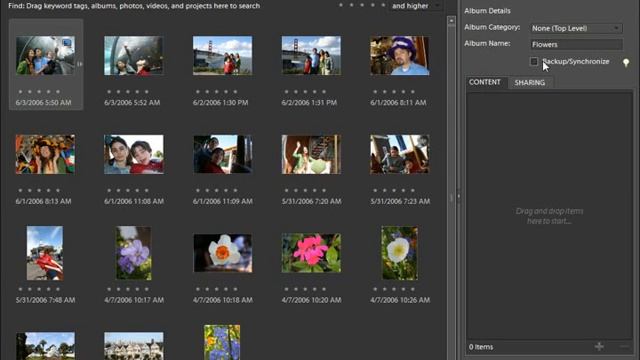Select the Golden Gate photo dated 6/2/2006 1:31 PM
This screenshot has height=360, width=640.
click(311, 56)
